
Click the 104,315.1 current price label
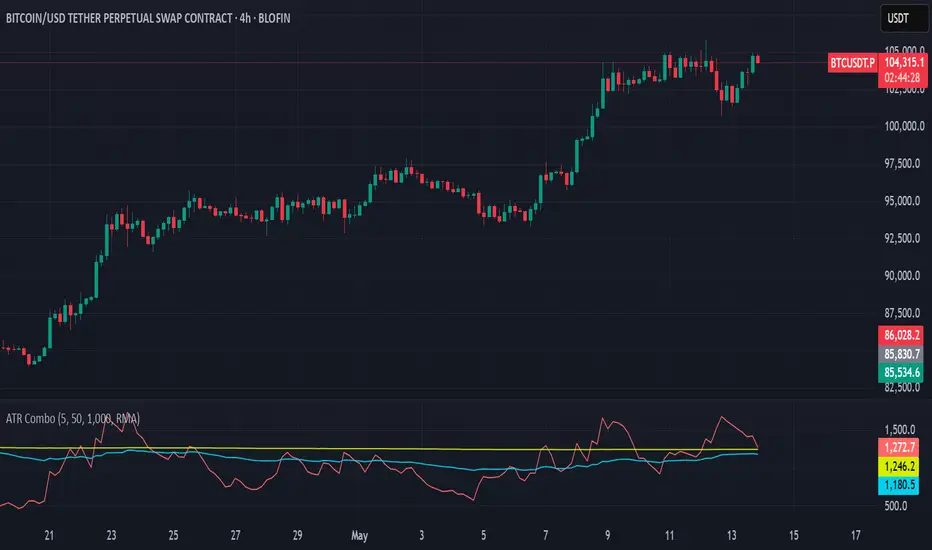coord(903,62)
